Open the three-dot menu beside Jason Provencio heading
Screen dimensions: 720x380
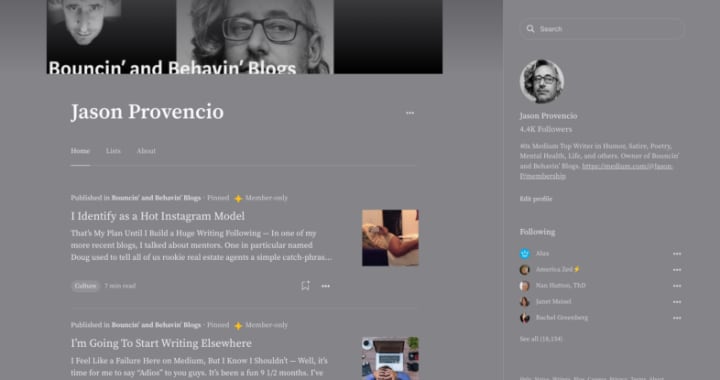tap(410, 113)
